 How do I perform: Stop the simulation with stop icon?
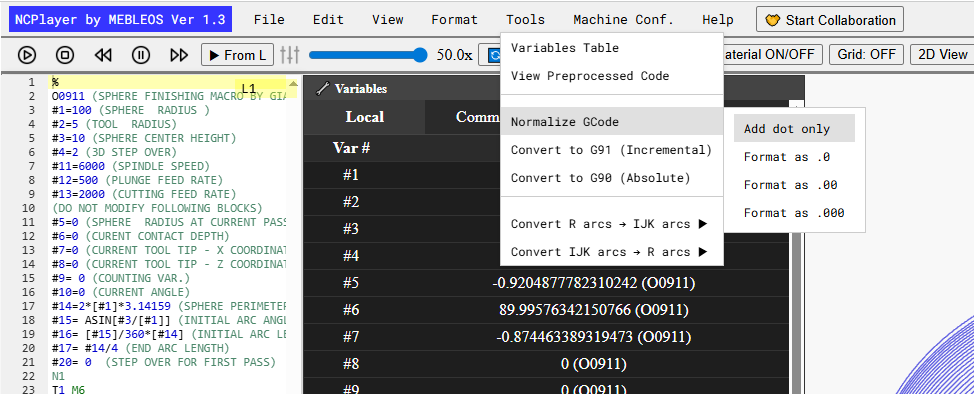[65, 55]
